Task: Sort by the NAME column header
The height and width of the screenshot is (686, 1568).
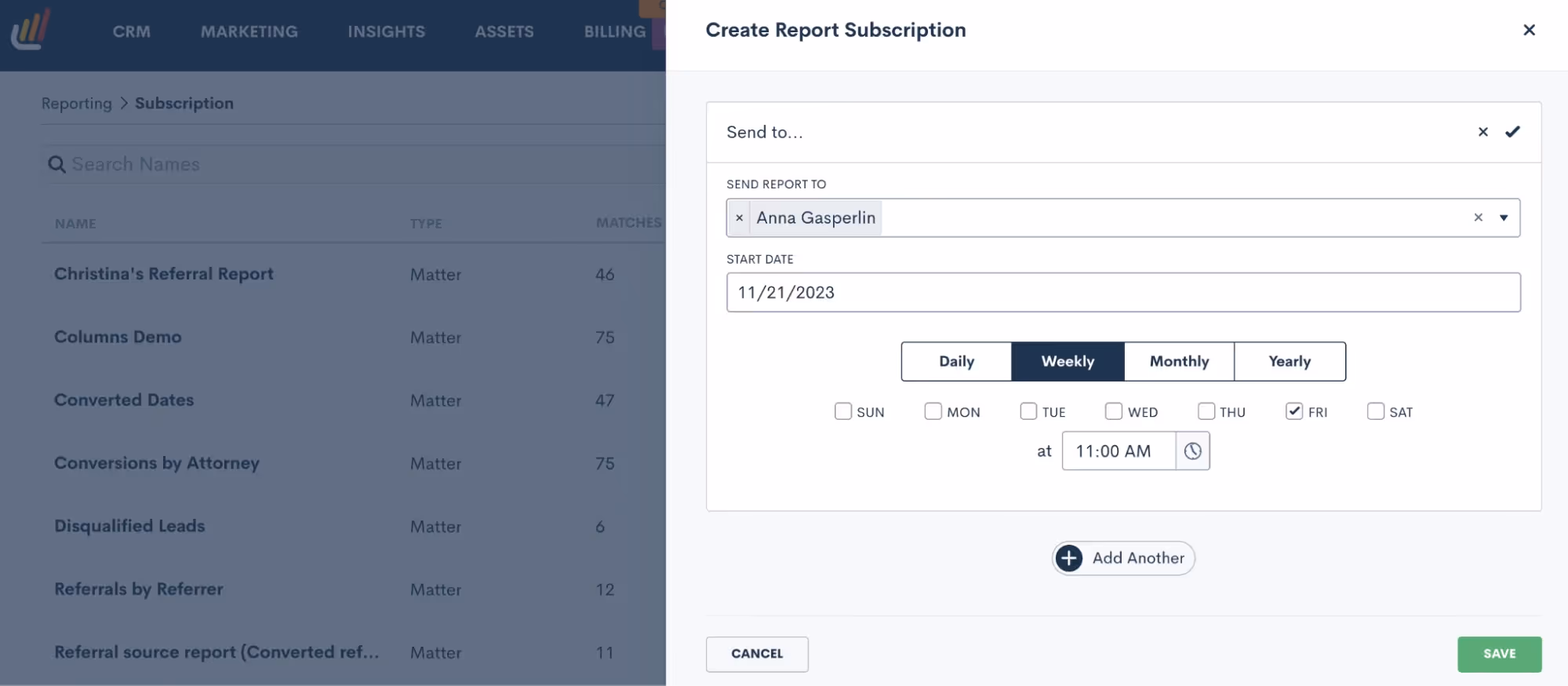Action: tap(75, 224)
